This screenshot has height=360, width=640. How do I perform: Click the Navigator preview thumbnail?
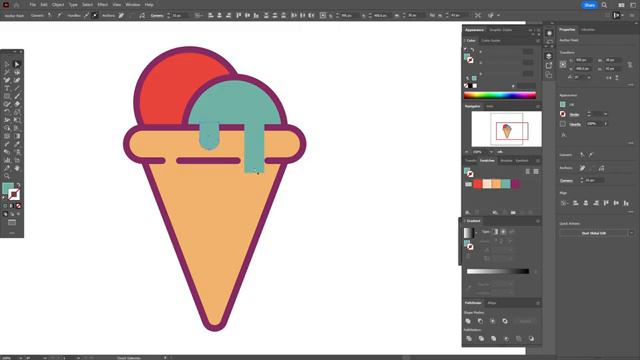click(507, 129)
